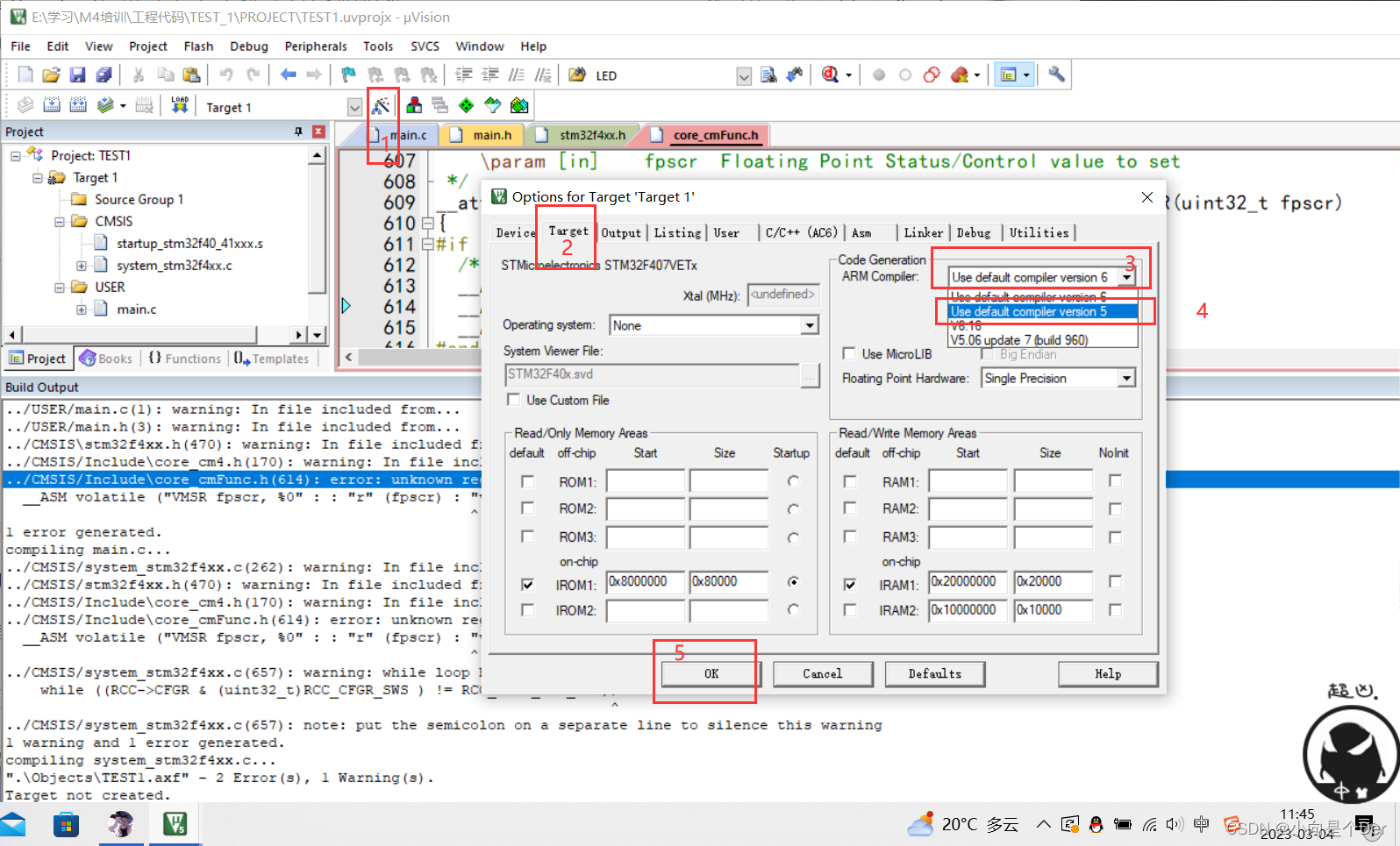This screenshot has width=1400, height=846.
Task: Click the Help button in options dialog
Action: click(1108, 673)
